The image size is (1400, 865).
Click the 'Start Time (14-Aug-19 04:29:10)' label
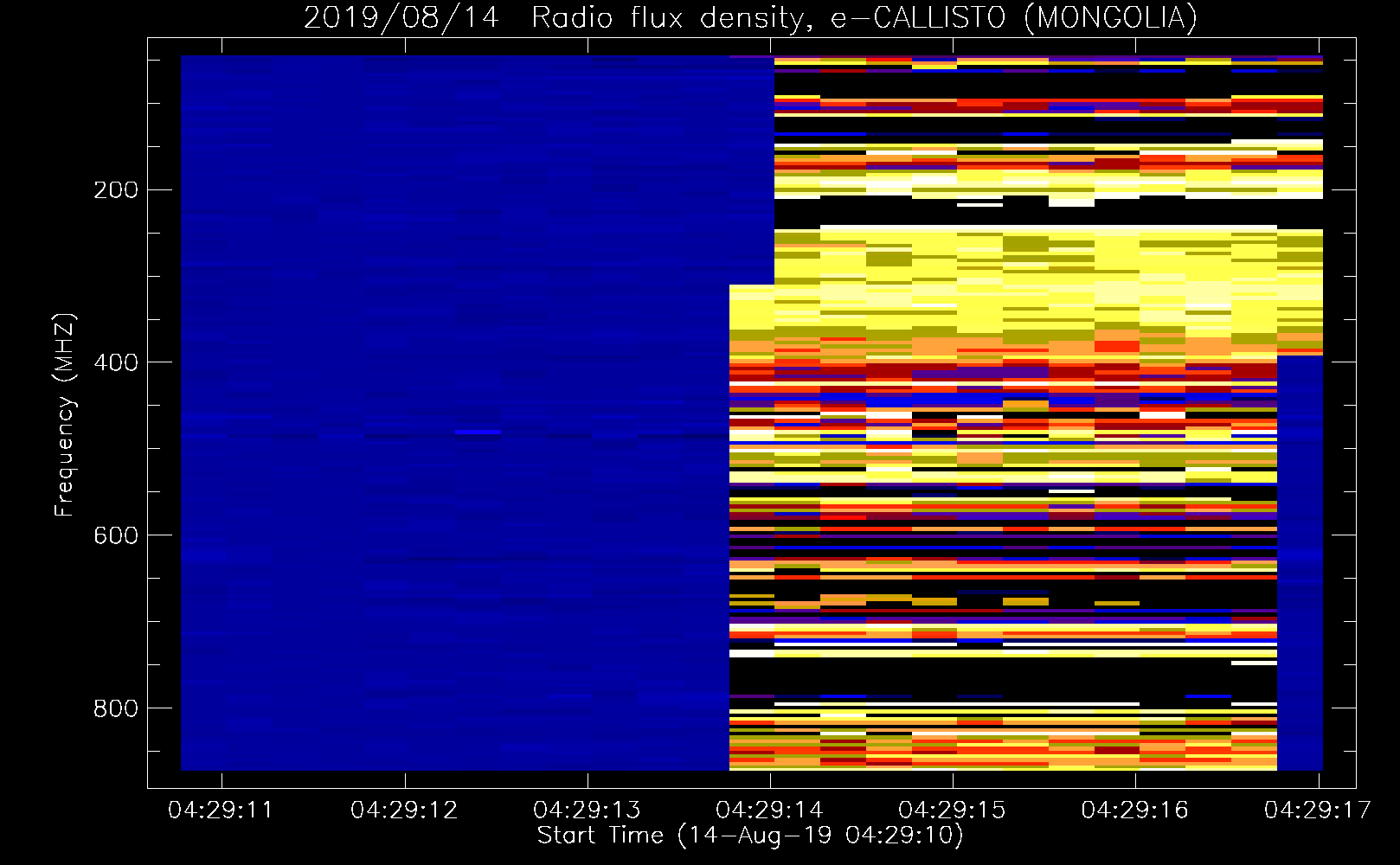pyautogui.click(x=750, y=836)
